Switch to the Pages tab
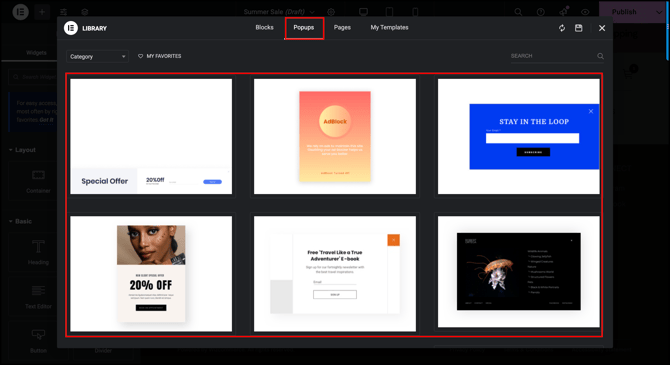The image size is (670, 365). click(342, 27)
